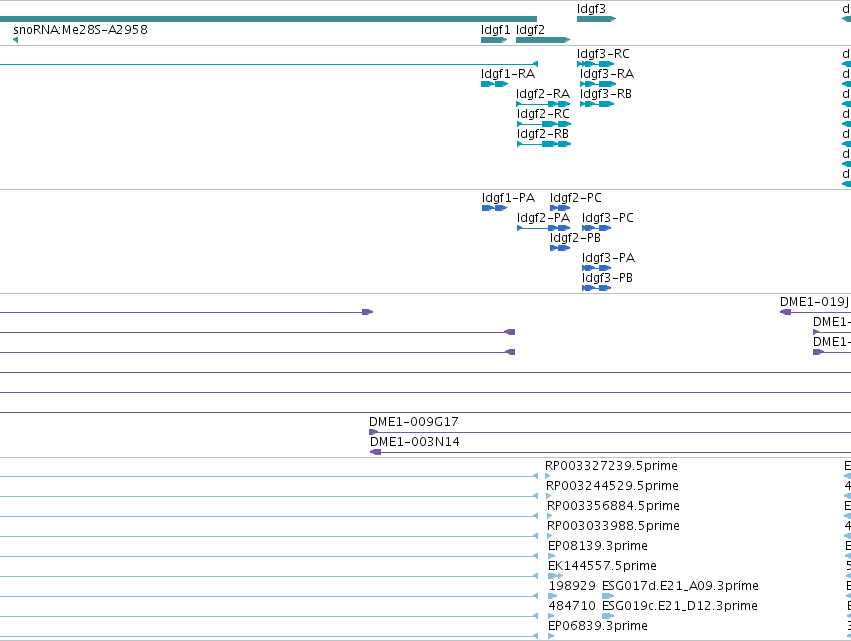Select the EK144557.5prime EST label

coord(602,566)
